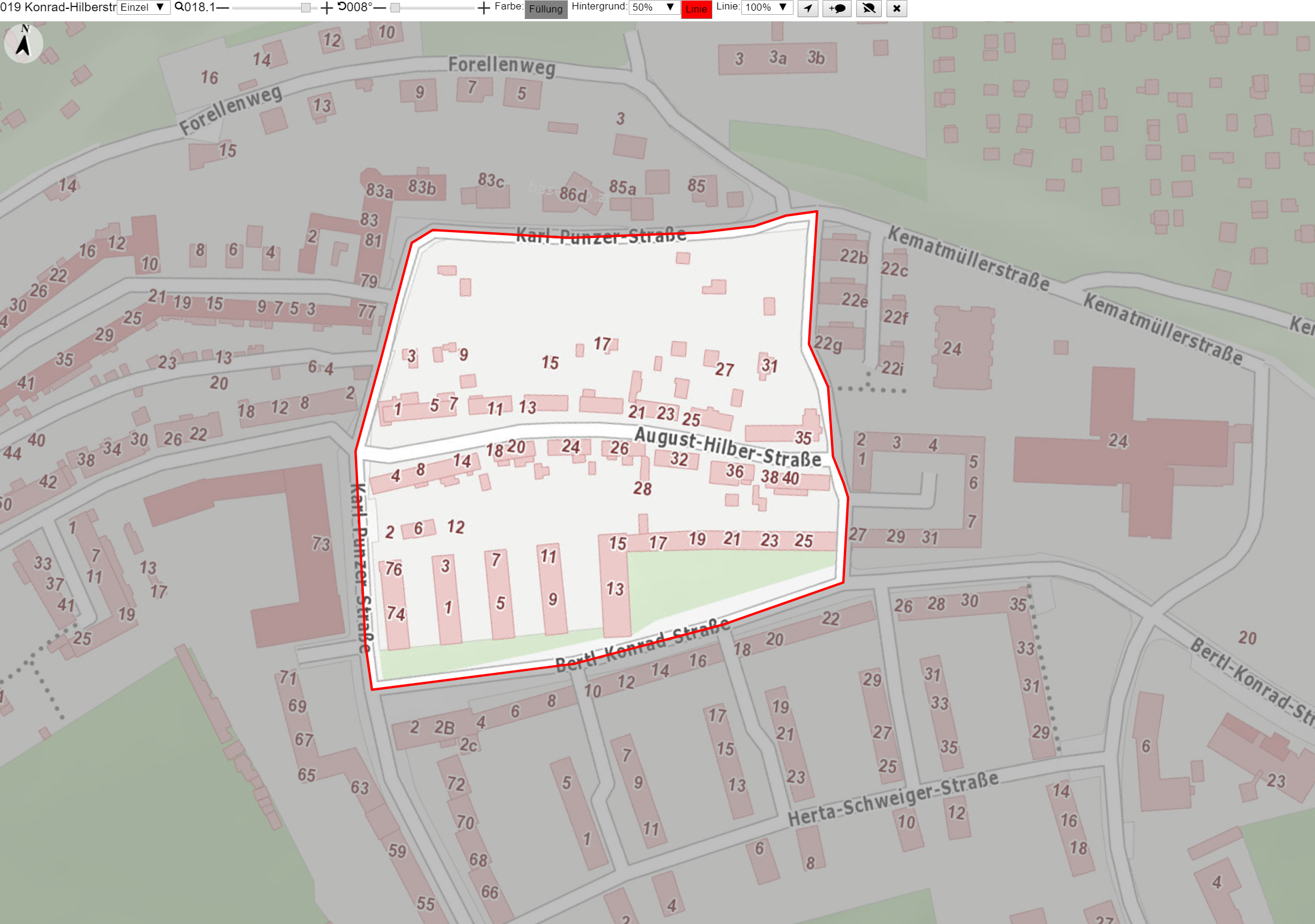Click the gray Füllung color swatch
Screen dimensions: 1315x924
tap(546, 9)
